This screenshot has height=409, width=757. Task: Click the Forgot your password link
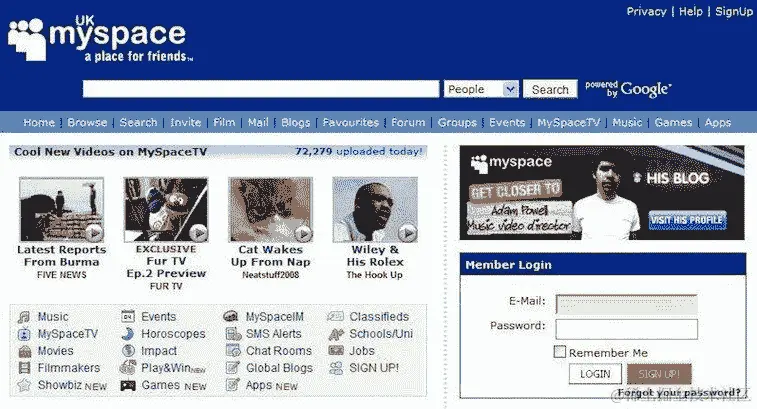tap(679, 393)
